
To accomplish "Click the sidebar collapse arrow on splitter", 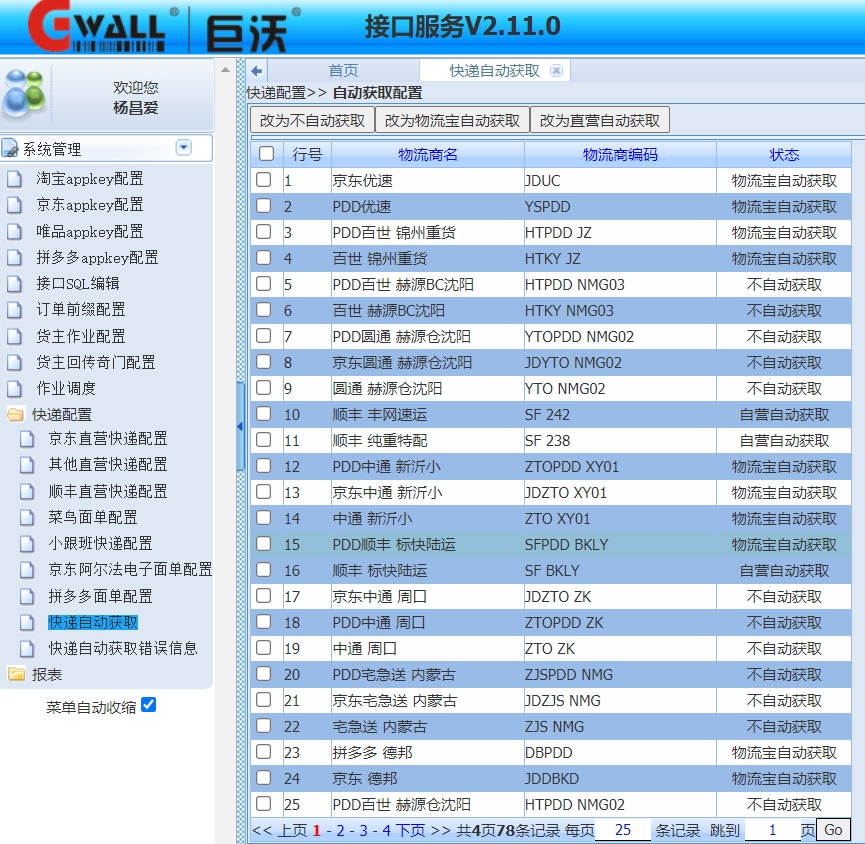I will point(240,426).
